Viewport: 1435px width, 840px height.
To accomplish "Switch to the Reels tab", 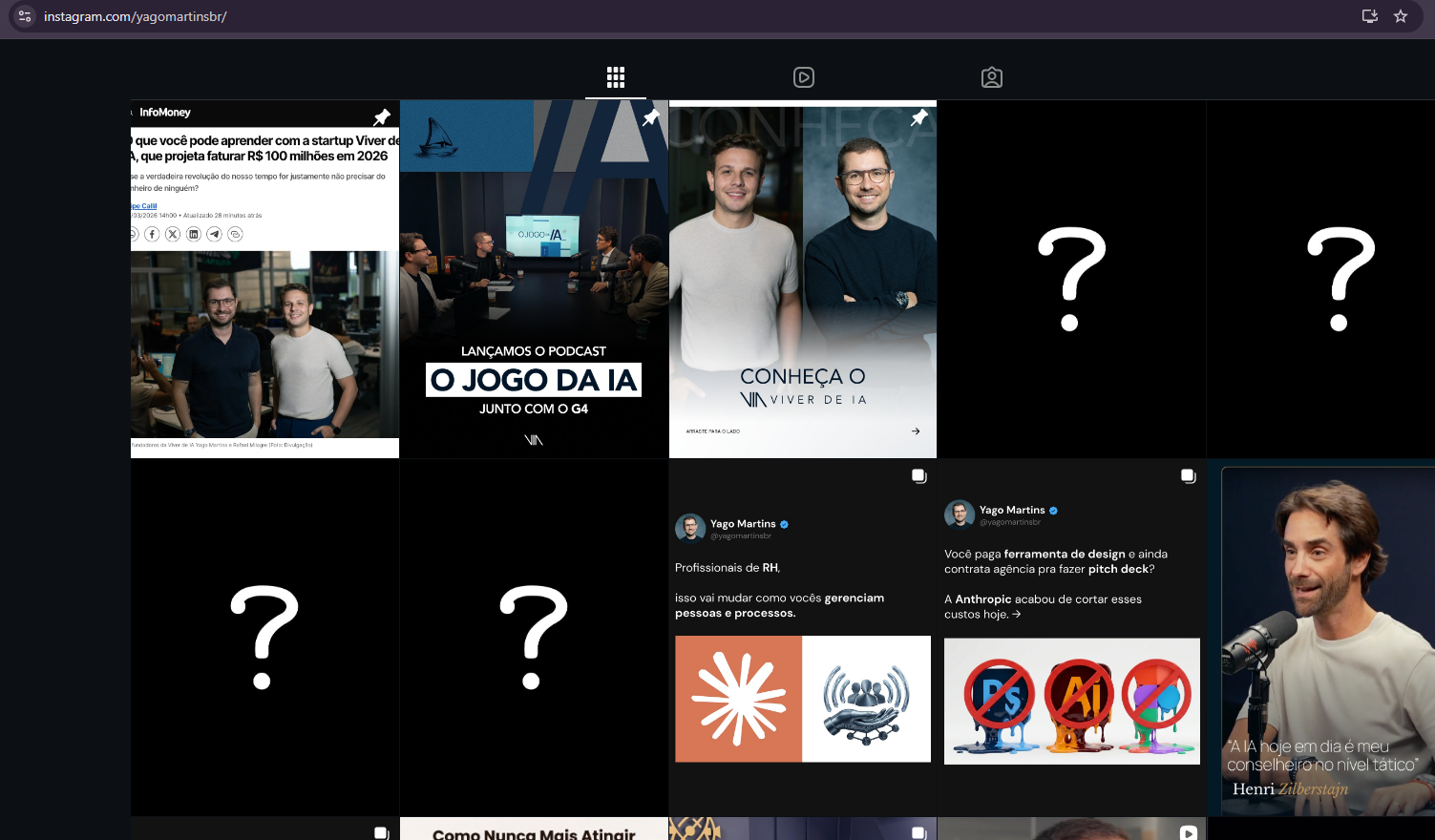I will pos(804,77).
